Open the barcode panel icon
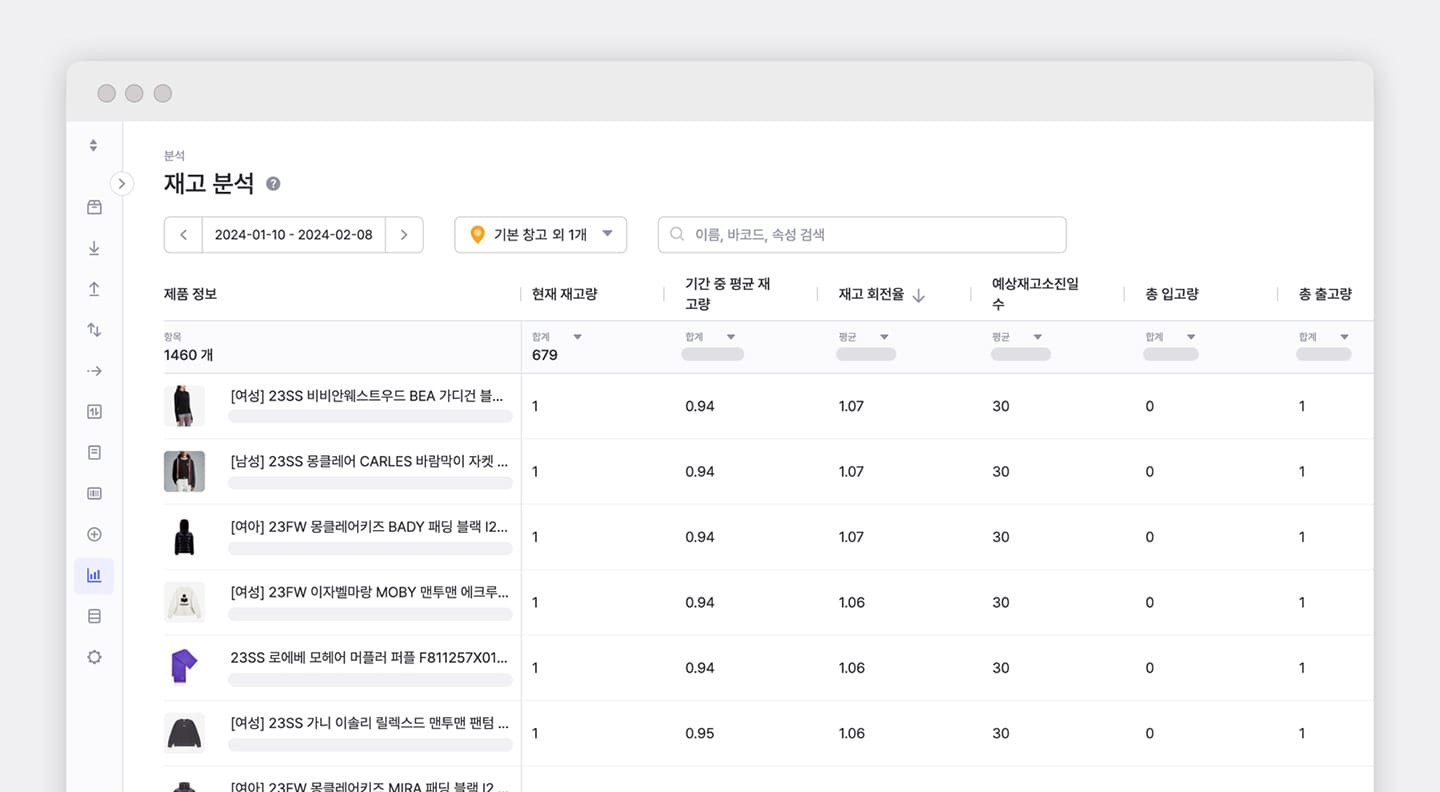Screen dimensions: 1440x792 point(94,493)
